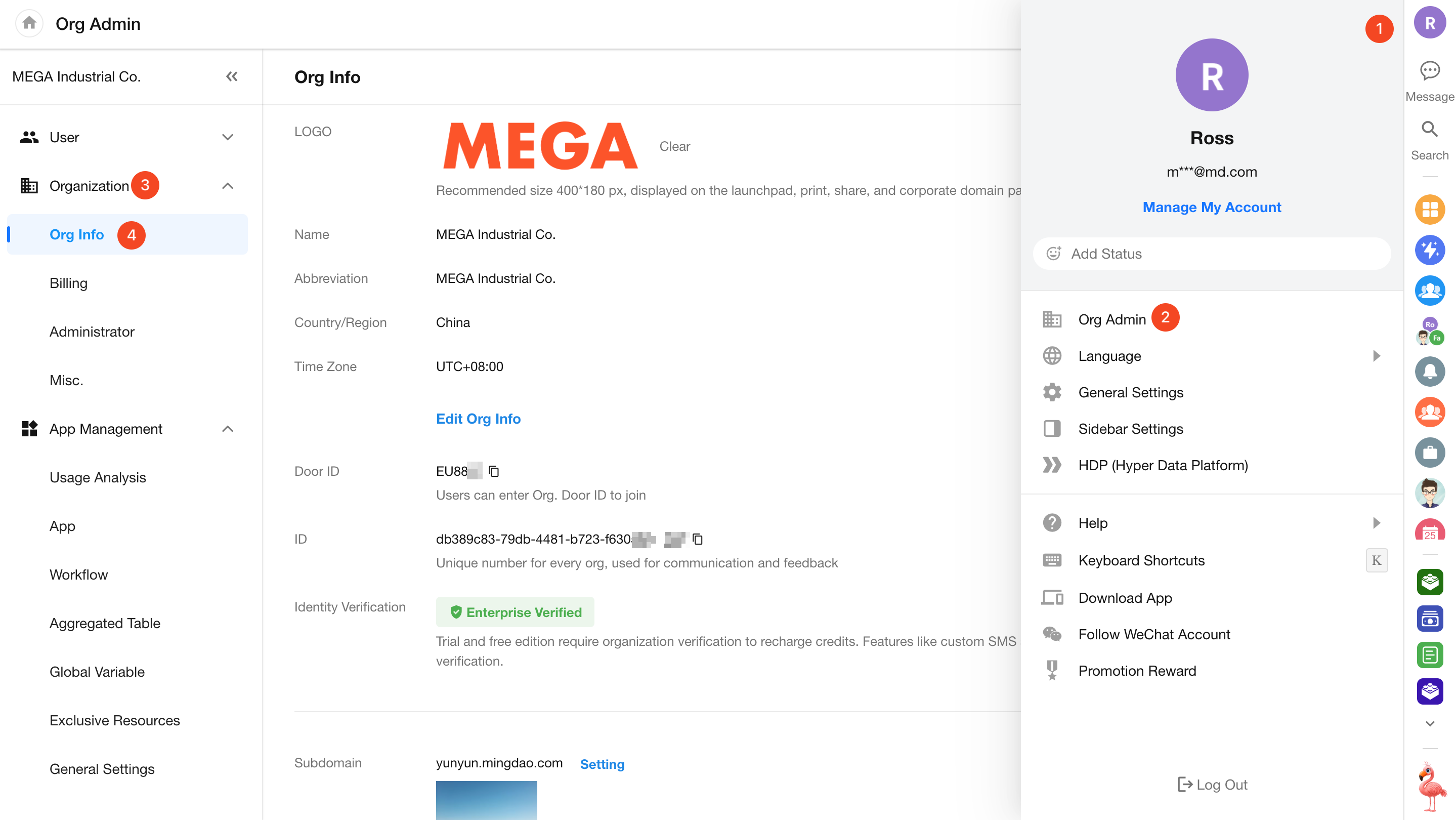
Task: Select Keyboard Shortcuts menu item
Action: [1141, 560]
